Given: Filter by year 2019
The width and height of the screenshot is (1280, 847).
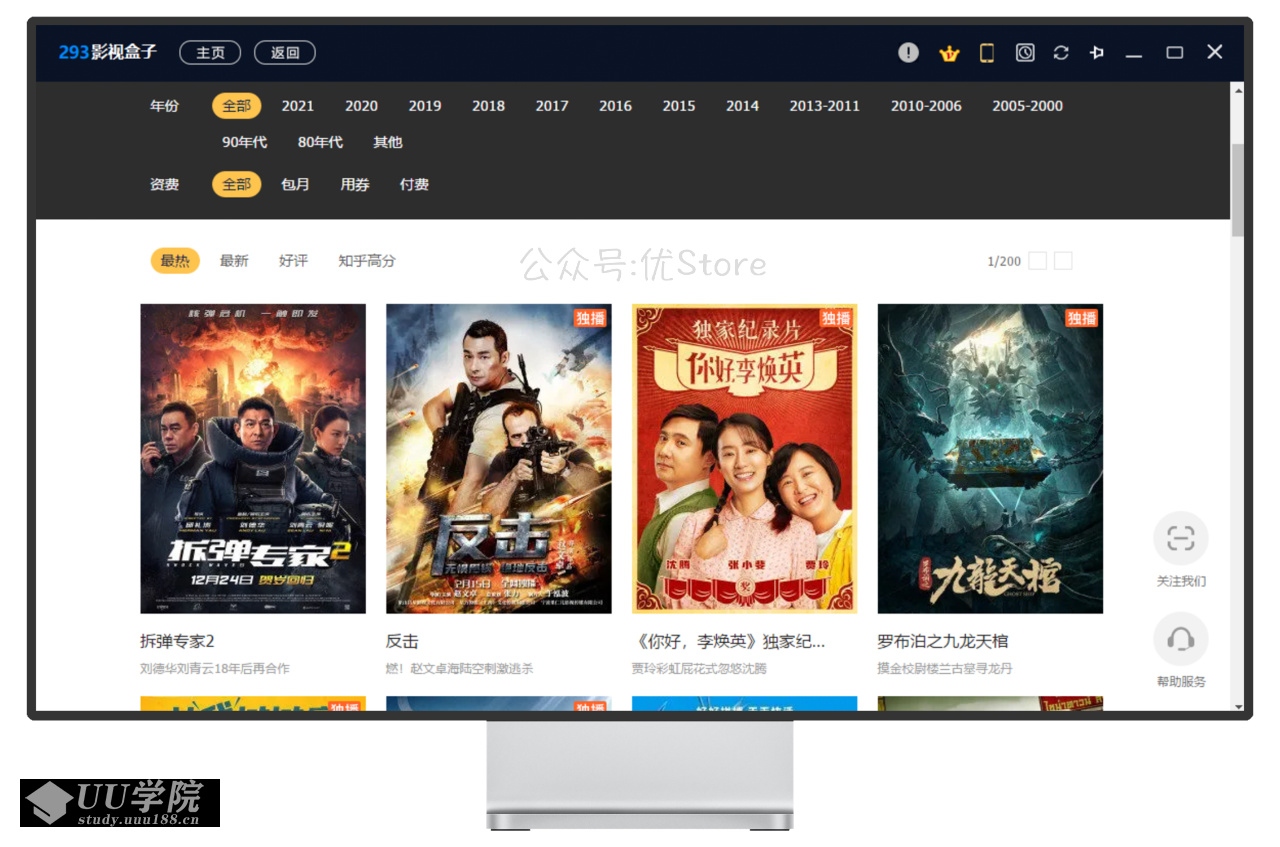Looking at the screenshot, I should 425,105.
